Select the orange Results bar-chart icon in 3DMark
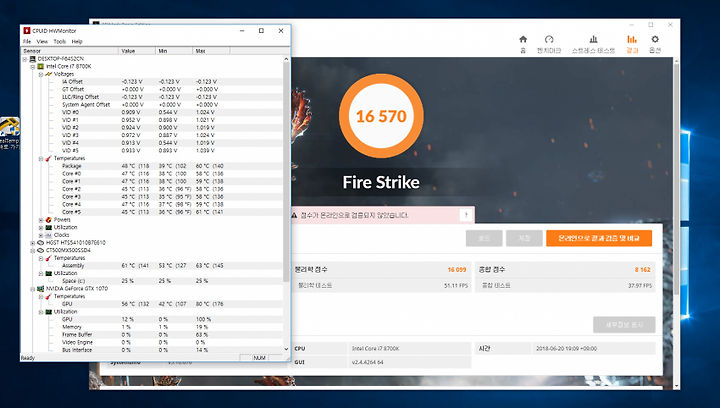Image resolution: width=720 pixels, height=408 pixels. tap(632, 39)
